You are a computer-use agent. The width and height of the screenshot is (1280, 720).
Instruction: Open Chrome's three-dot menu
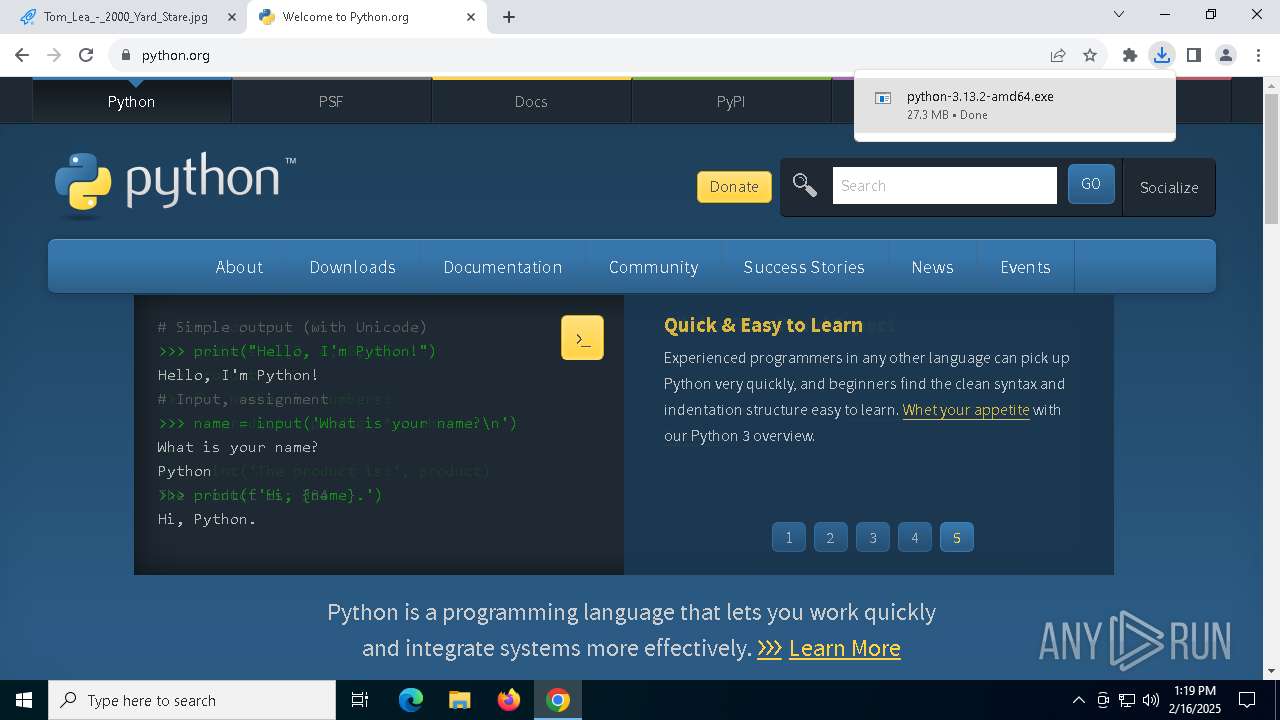(1258, 55)
